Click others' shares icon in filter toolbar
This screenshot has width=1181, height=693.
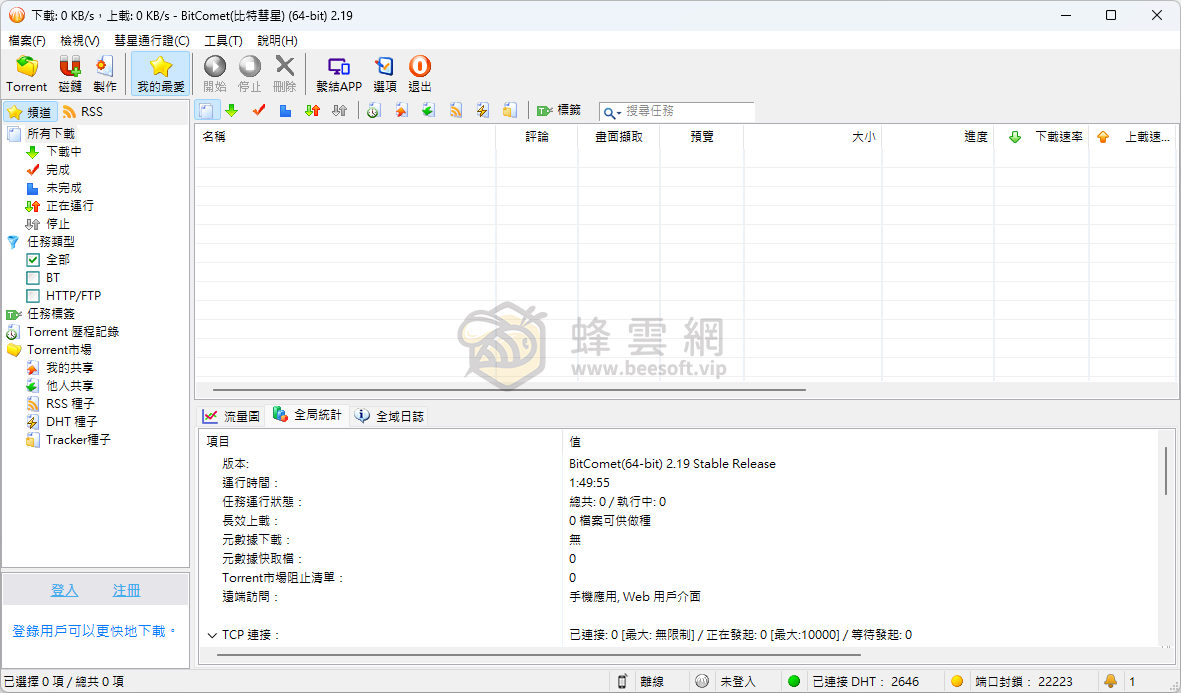429,111
